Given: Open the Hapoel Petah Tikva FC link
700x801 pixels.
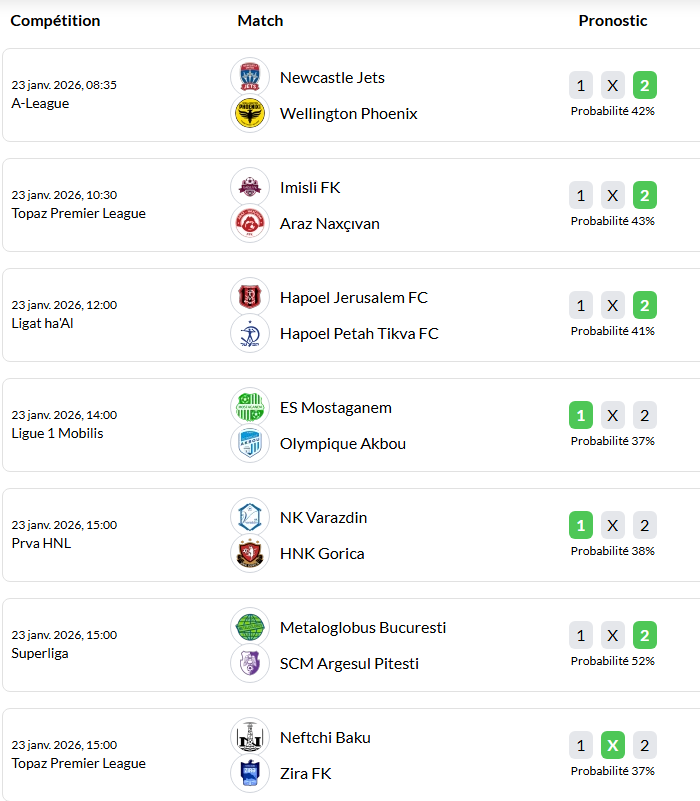Looking at the screenshot, I should coord(359,334).
